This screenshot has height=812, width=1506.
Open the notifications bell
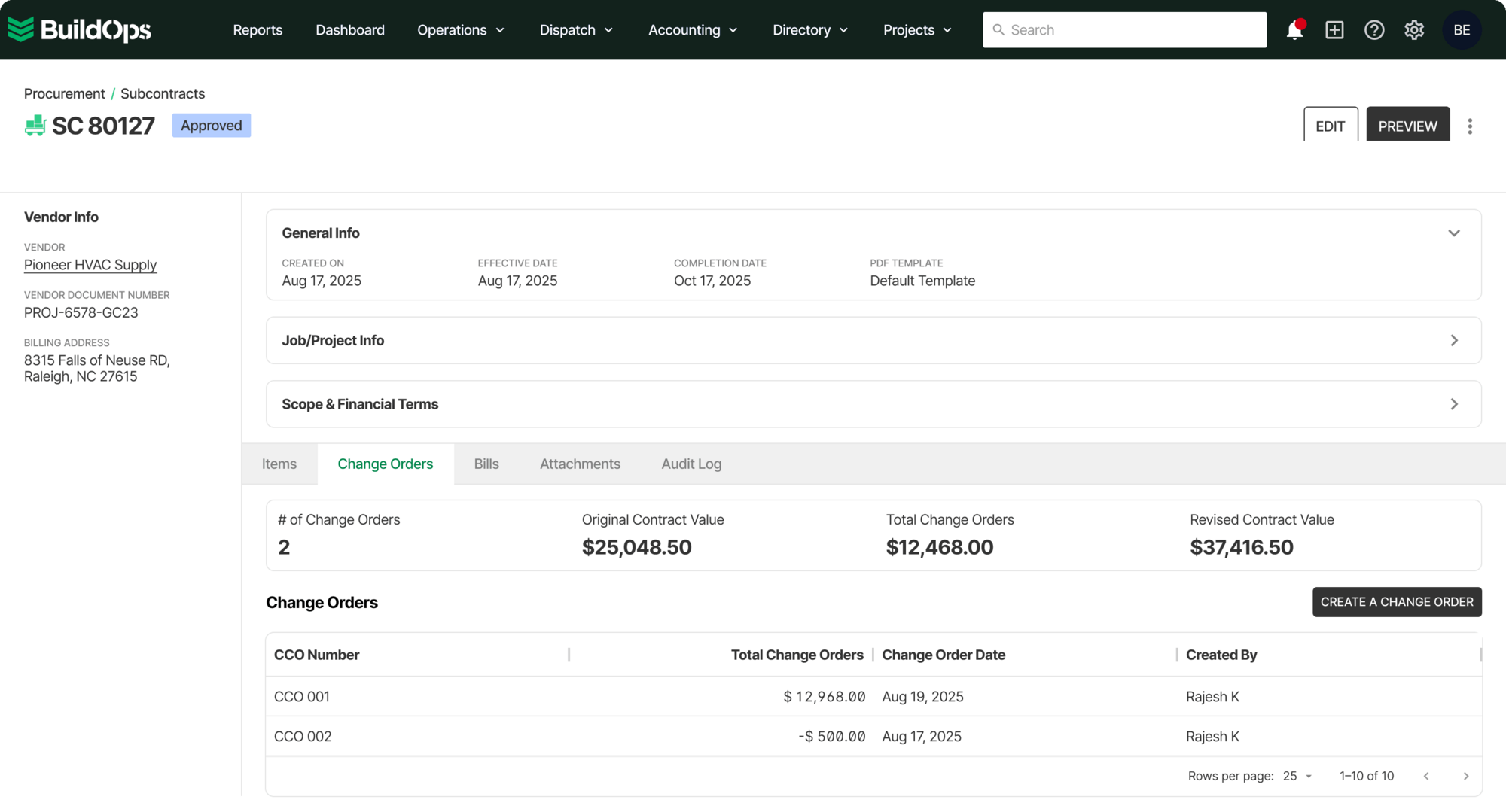pyautogui.click(x=1294, y=30)
